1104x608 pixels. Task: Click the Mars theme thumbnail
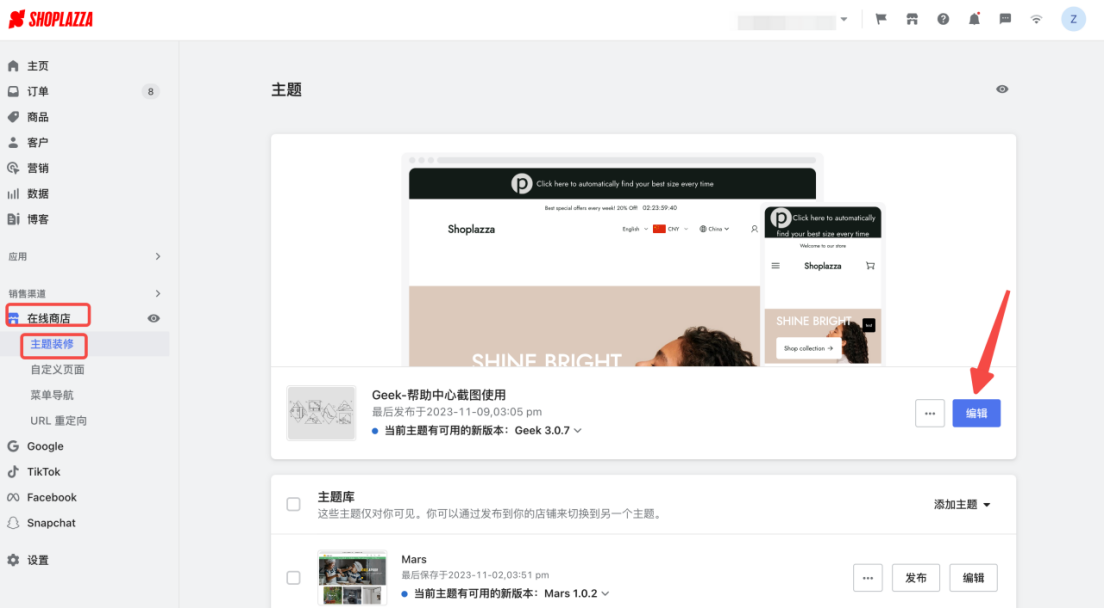352,578
